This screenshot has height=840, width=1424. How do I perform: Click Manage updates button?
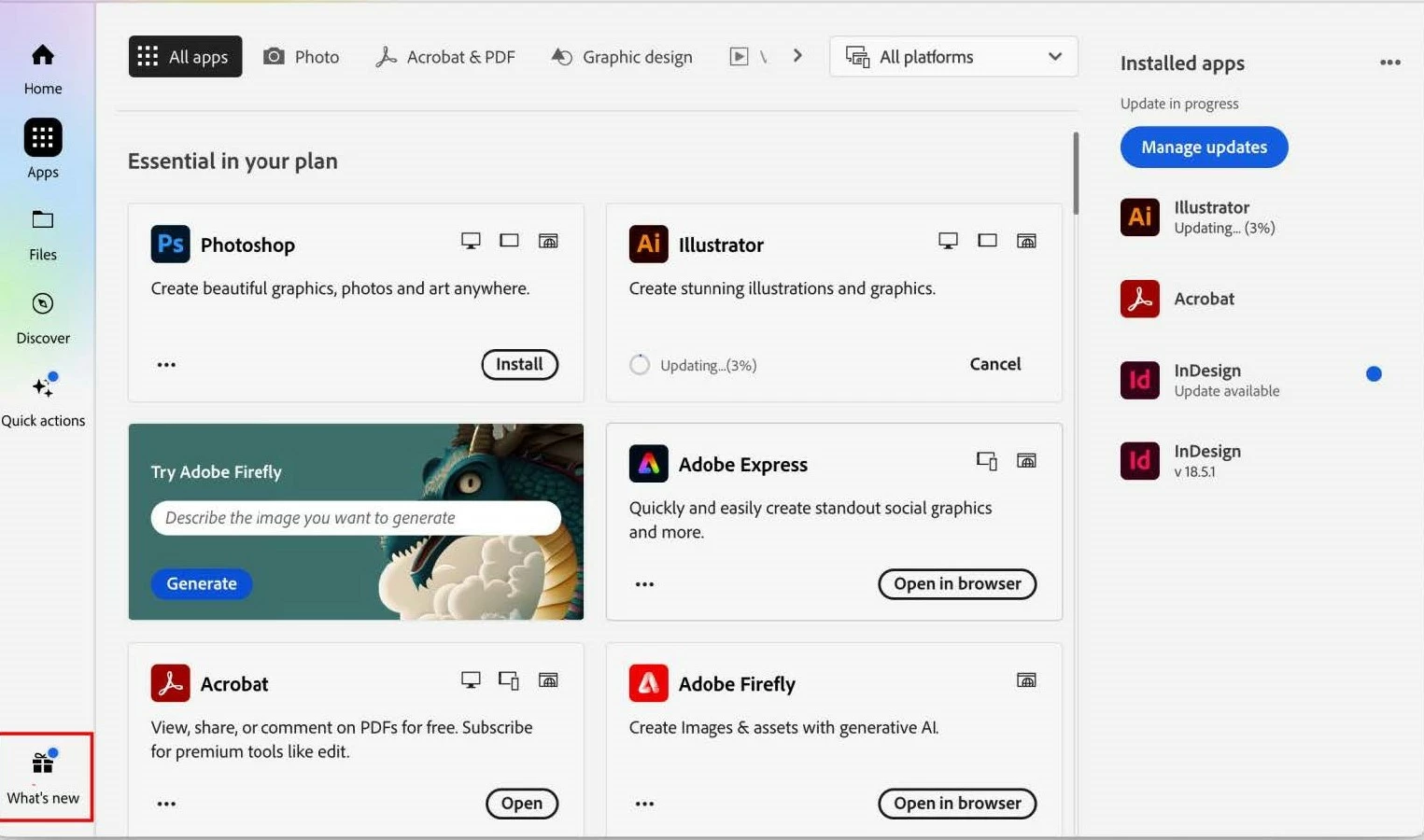coord(1204,147)
